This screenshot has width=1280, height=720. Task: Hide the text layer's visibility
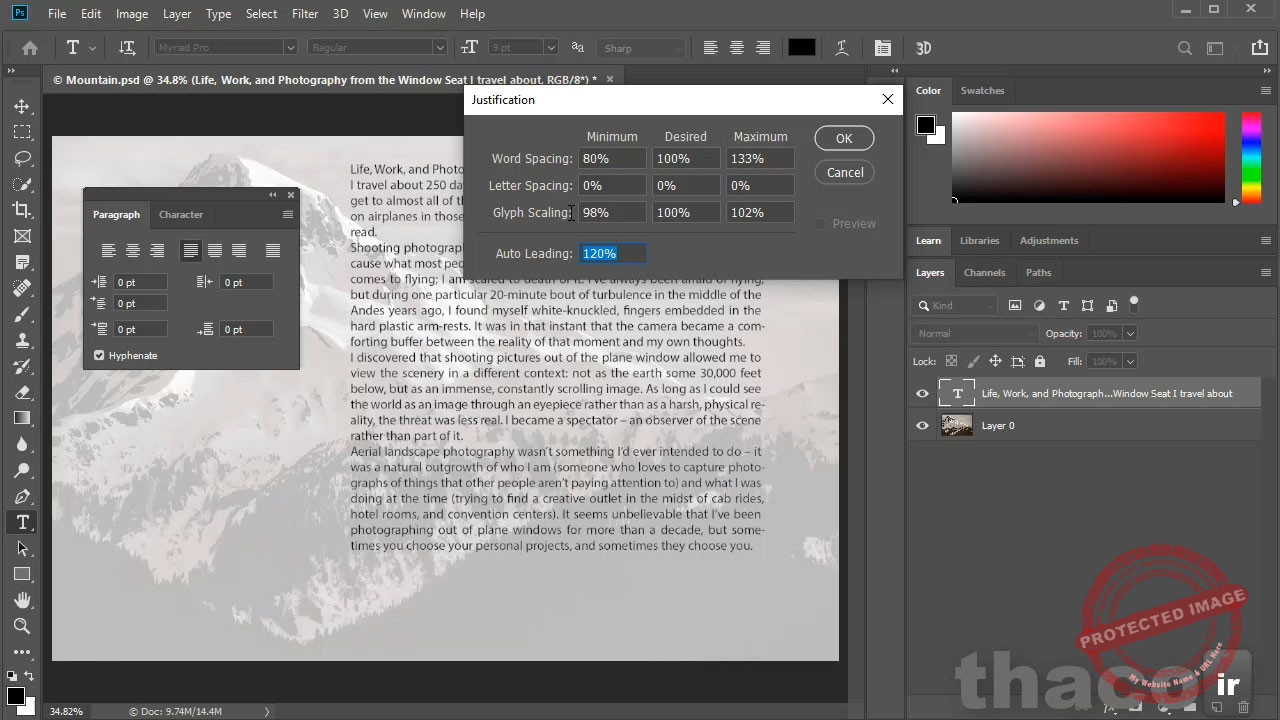coord(922,393)
